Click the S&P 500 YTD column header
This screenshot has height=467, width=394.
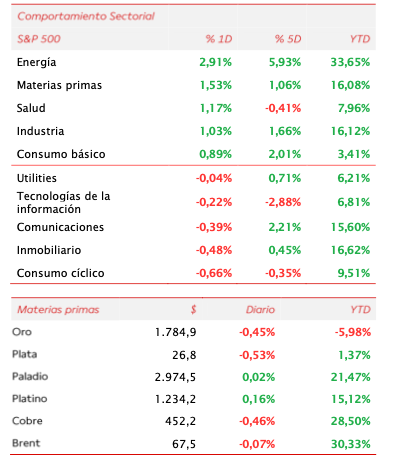point(360,39)
